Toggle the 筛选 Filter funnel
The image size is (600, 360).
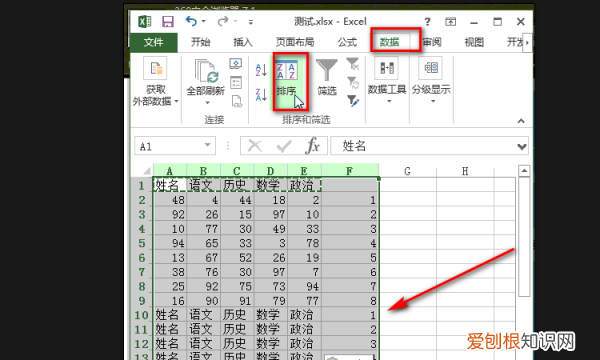[x=326, y=78]
